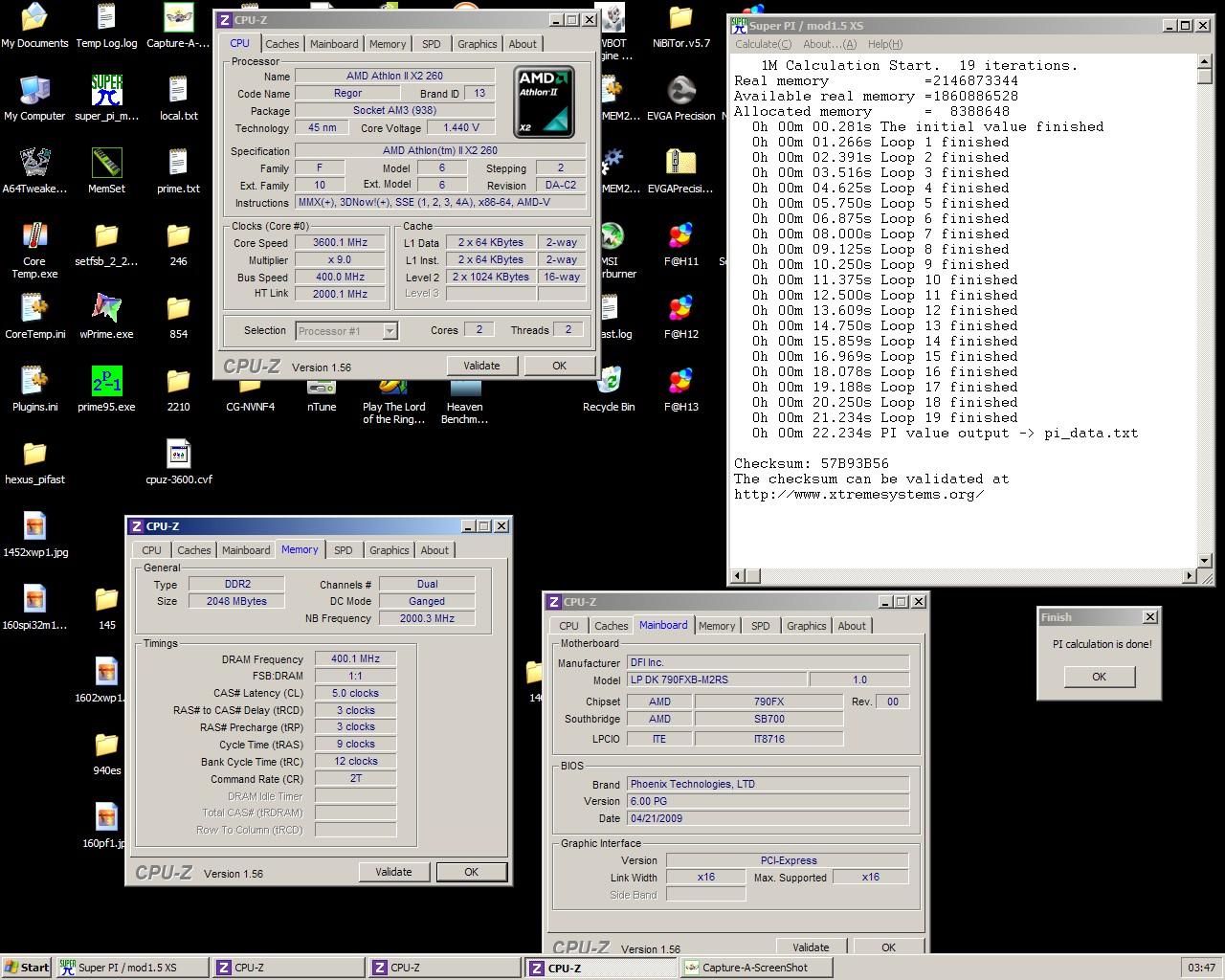Click system tray clock 03:47
Image resolution: width=1225 pixels, height=980 pixels.
1201,968
